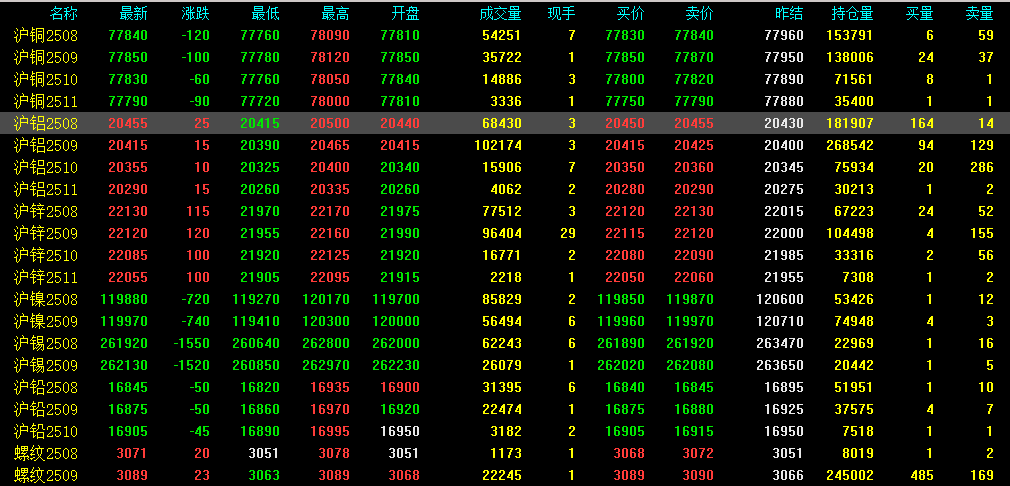Select the 沪镍2508 contract name
This screenshot has height=486, width=1010.
click(x=46, y=299)
